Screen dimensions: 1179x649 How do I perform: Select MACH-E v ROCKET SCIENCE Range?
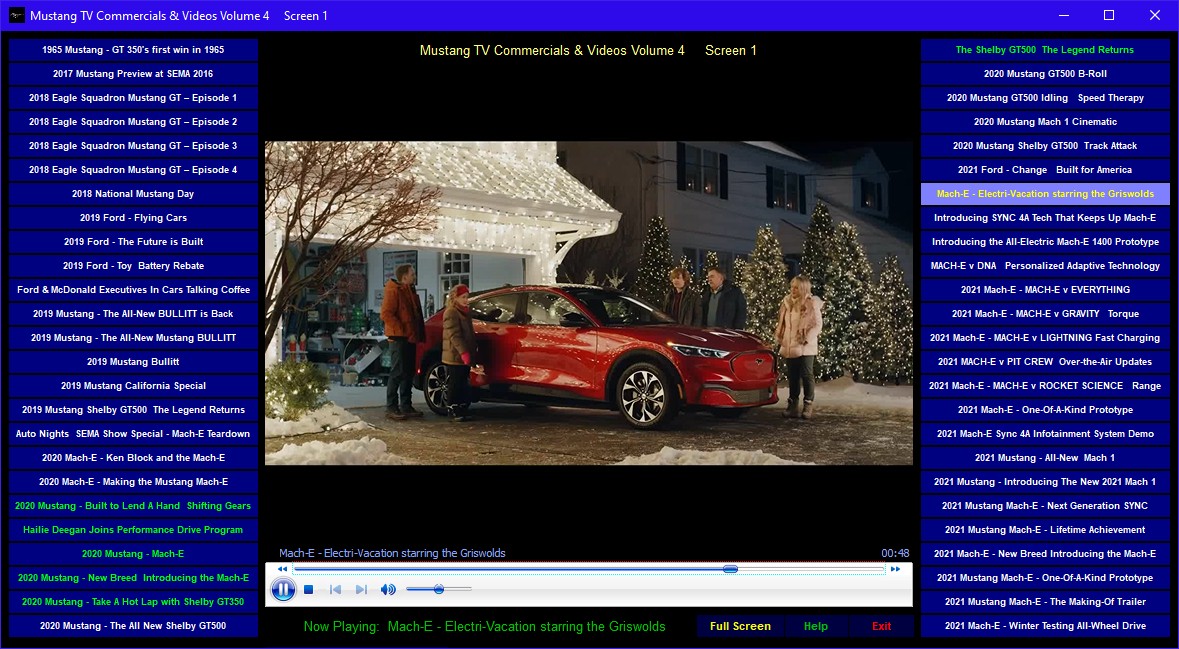[1045, 386]
